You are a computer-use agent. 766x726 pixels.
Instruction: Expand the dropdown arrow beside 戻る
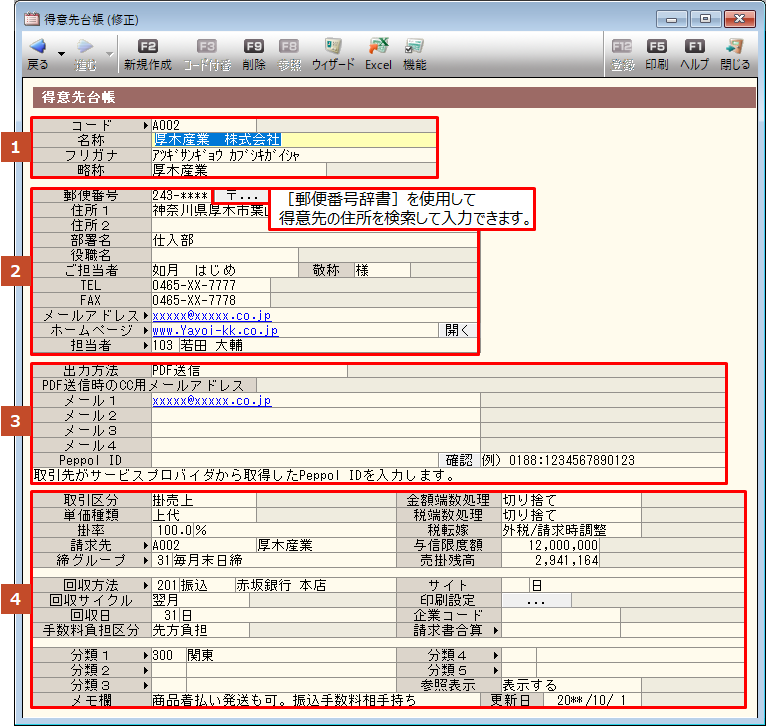(60, 53)
